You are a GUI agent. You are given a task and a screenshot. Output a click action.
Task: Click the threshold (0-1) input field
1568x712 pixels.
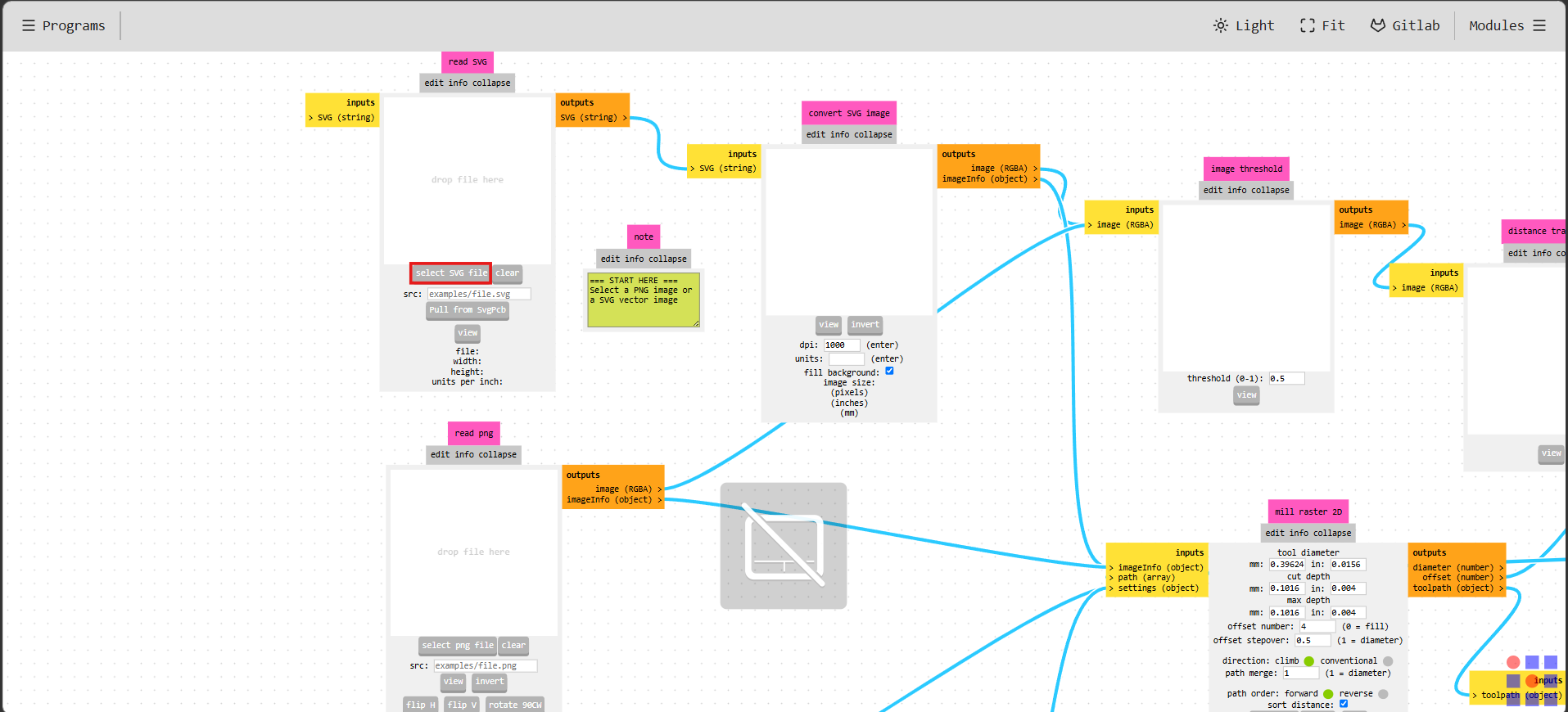click(x=1286, y=379)
